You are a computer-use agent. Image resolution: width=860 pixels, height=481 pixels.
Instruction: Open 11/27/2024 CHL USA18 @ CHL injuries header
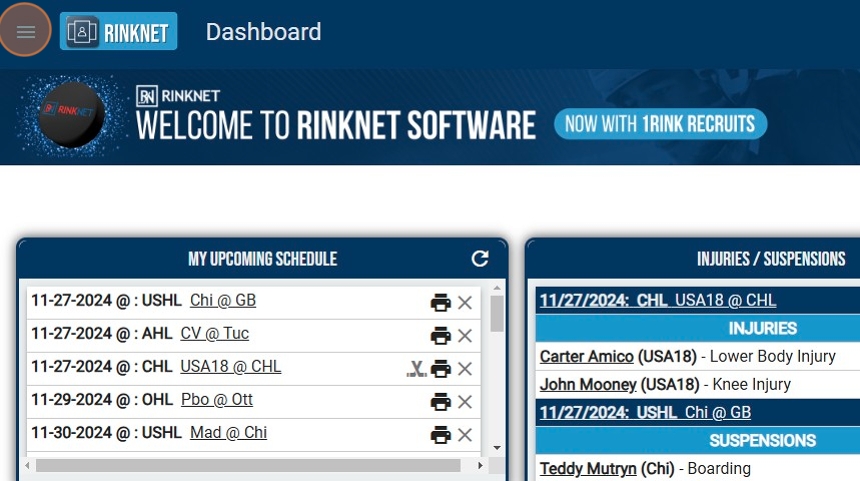[x=658, y=300]
